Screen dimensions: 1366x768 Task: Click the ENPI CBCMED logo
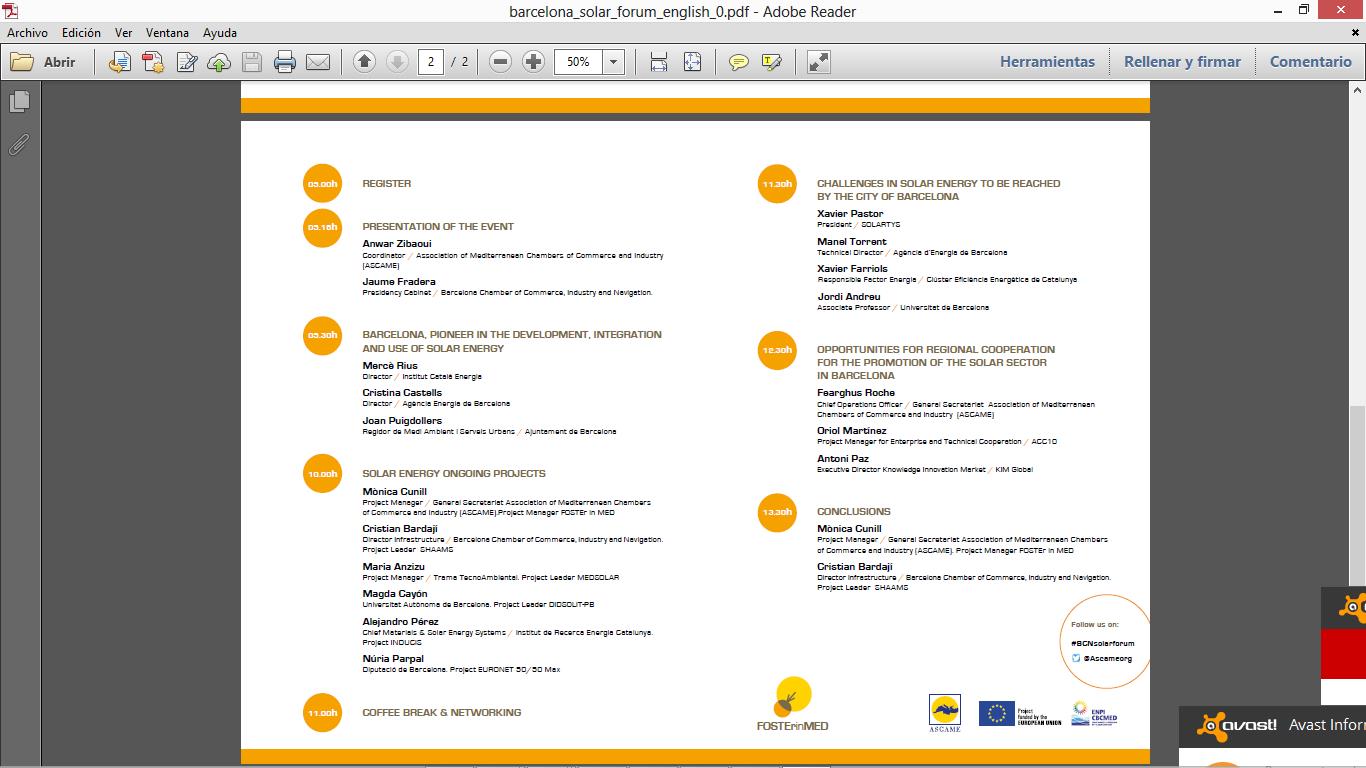click(1094, 713)
